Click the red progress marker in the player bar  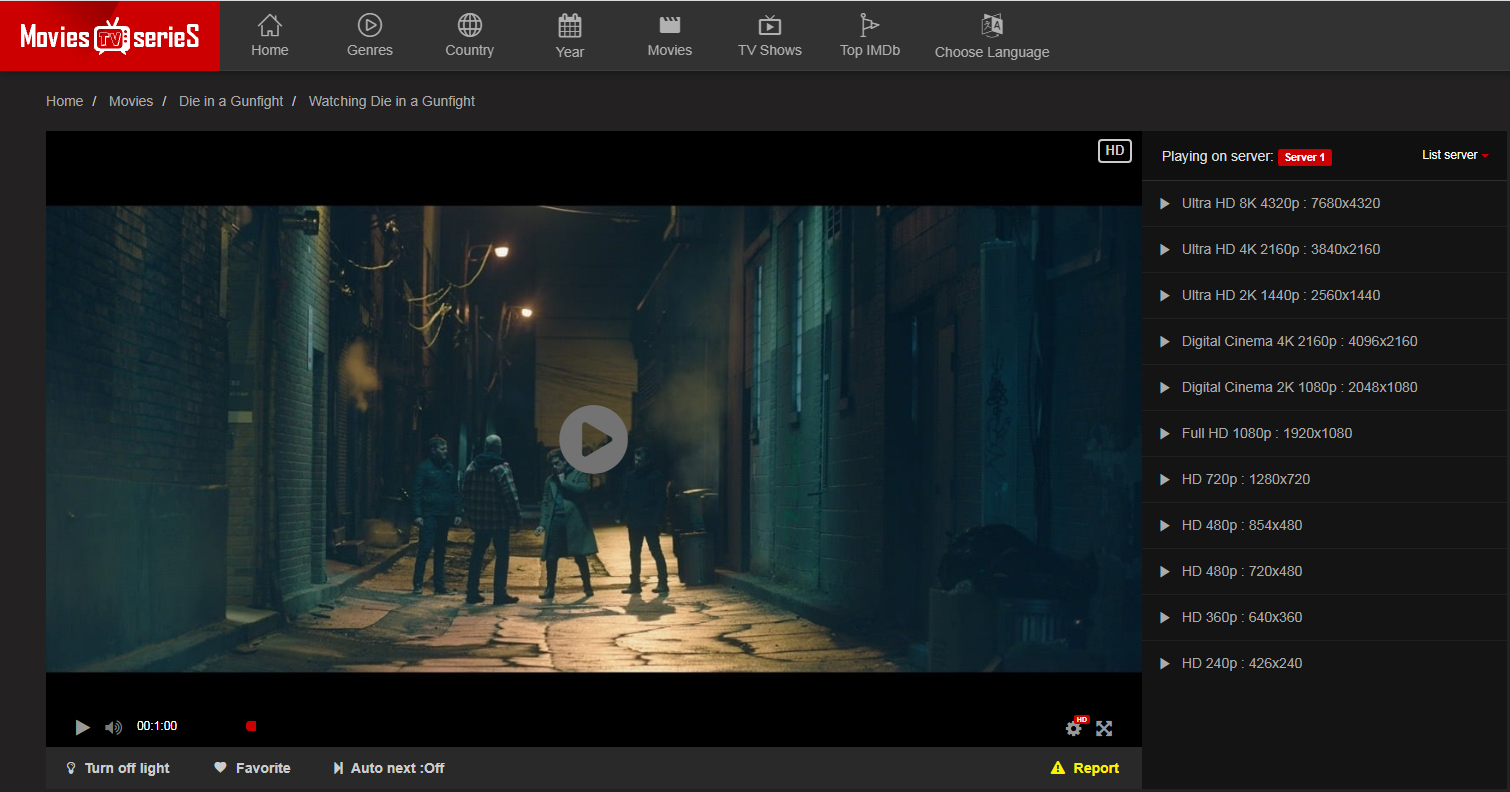251,726
